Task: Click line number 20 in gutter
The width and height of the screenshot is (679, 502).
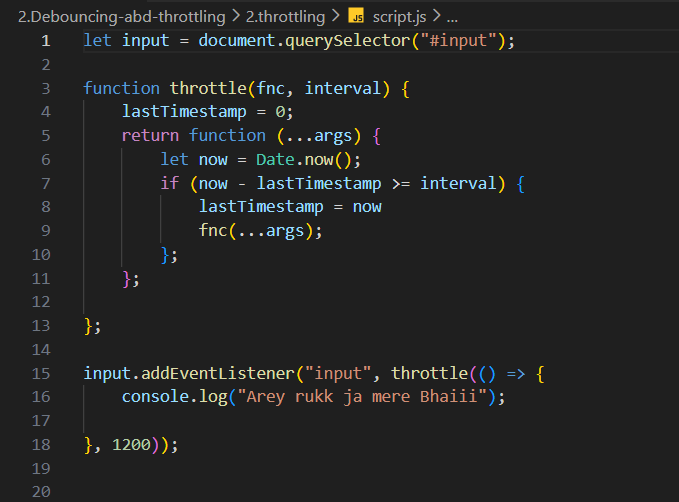Action: click(41, 492)
